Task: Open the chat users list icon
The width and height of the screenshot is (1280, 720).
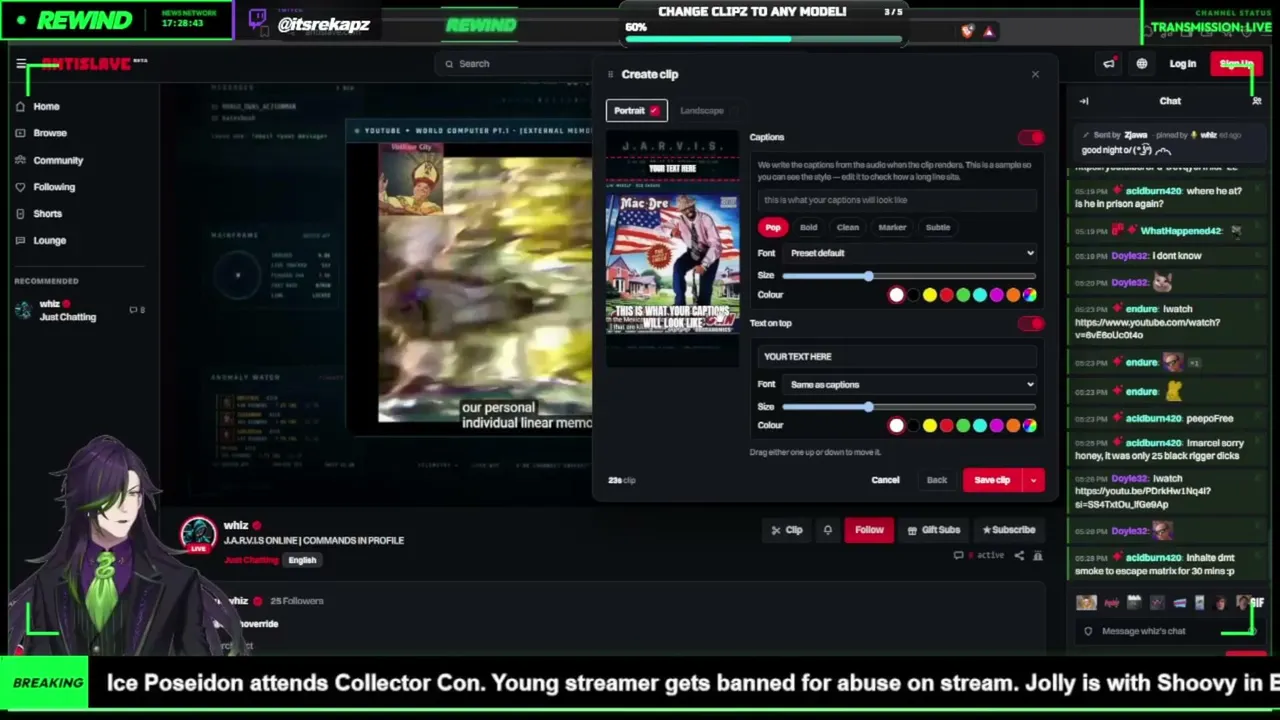Action: (x=1257, y=101)
